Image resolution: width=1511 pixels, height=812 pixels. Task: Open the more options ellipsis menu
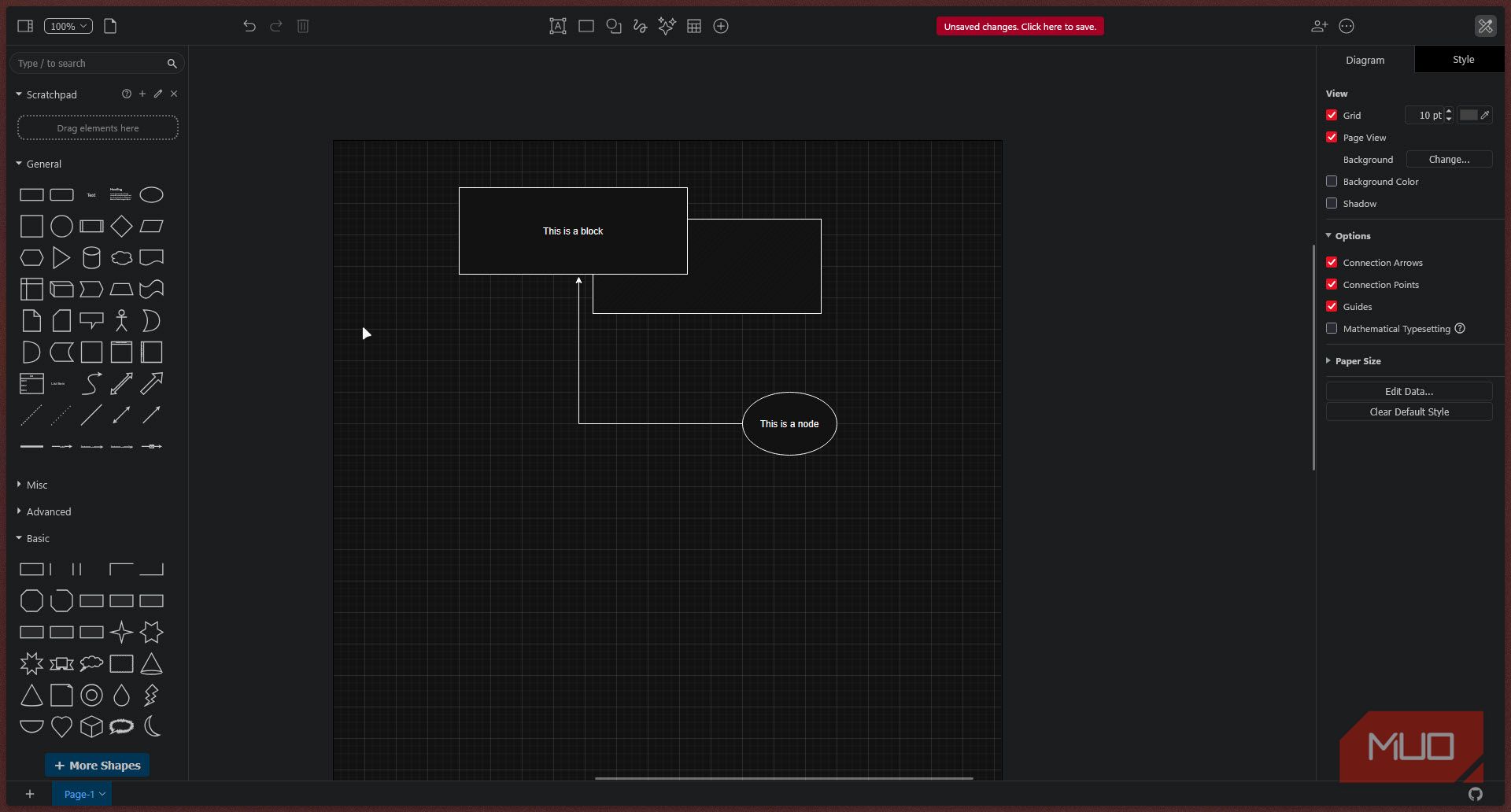(x=1347, y=26)
